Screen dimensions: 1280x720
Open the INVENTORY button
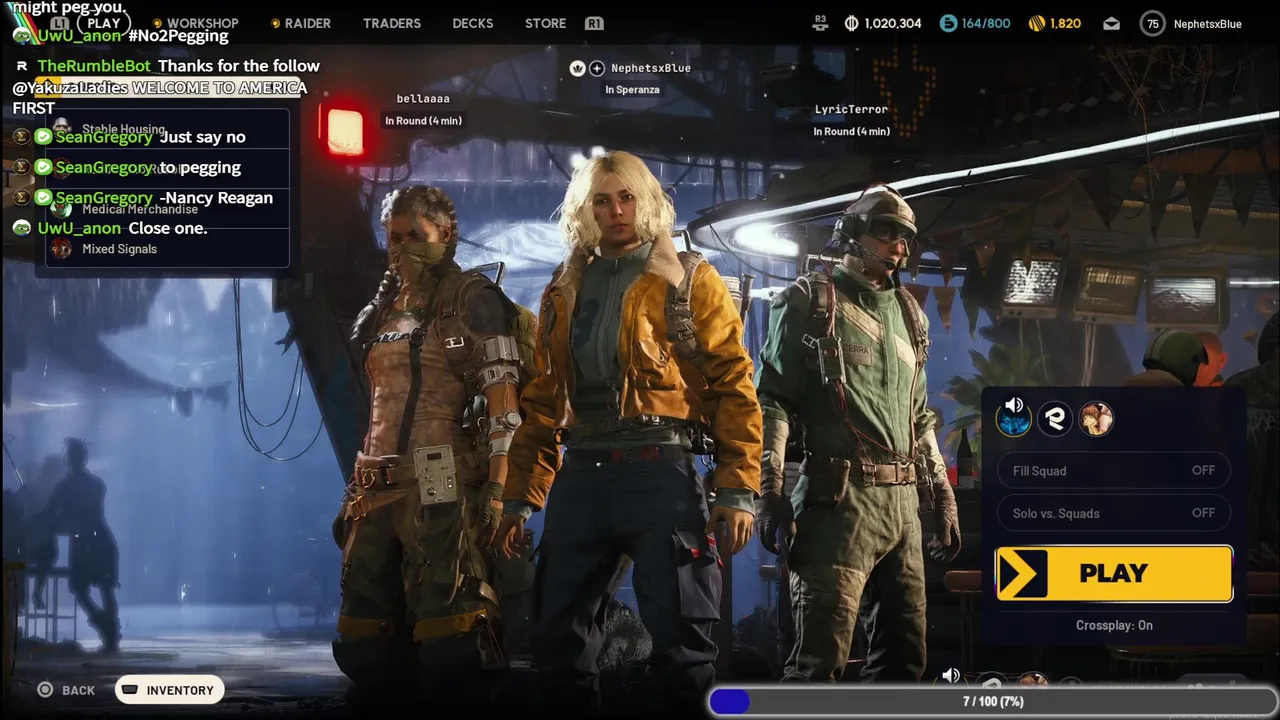pyautogui.click(x=170, y=690)
